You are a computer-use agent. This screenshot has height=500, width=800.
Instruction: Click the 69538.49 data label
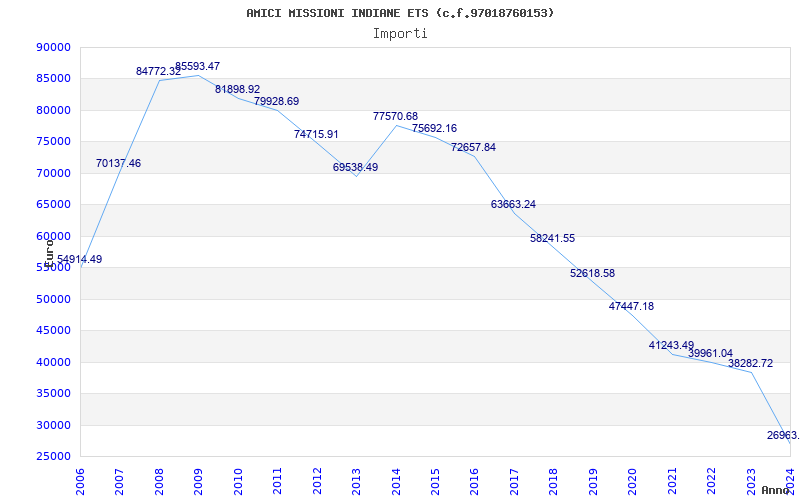coord(355,167)
